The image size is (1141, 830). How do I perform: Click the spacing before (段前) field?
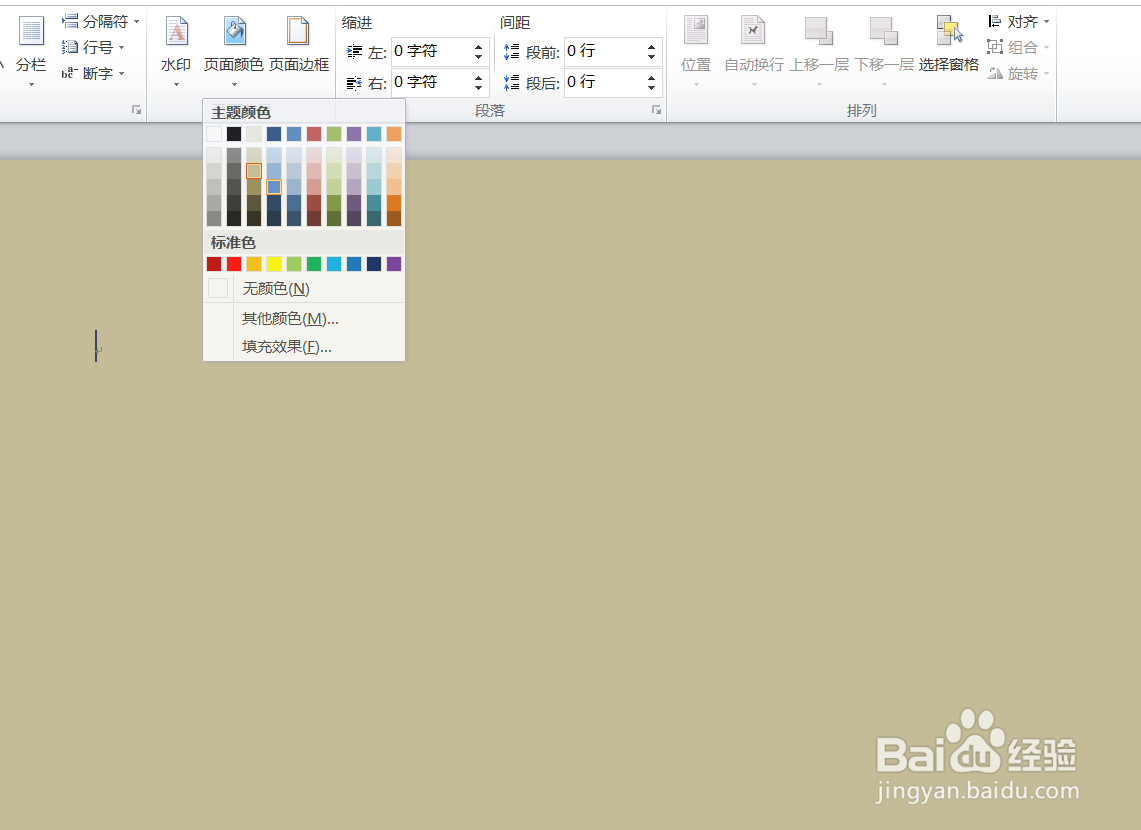pyautogui.click(x=604, y=52)
